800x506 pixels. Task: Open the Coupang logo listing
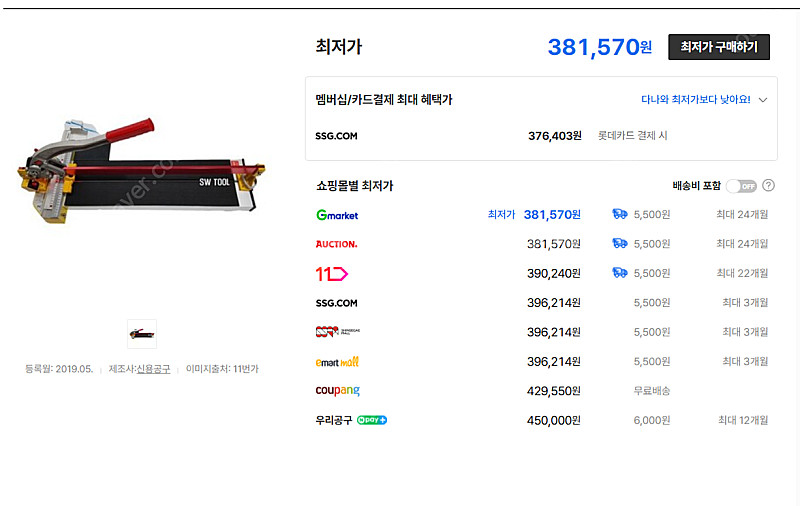click(x=337, y=391)
